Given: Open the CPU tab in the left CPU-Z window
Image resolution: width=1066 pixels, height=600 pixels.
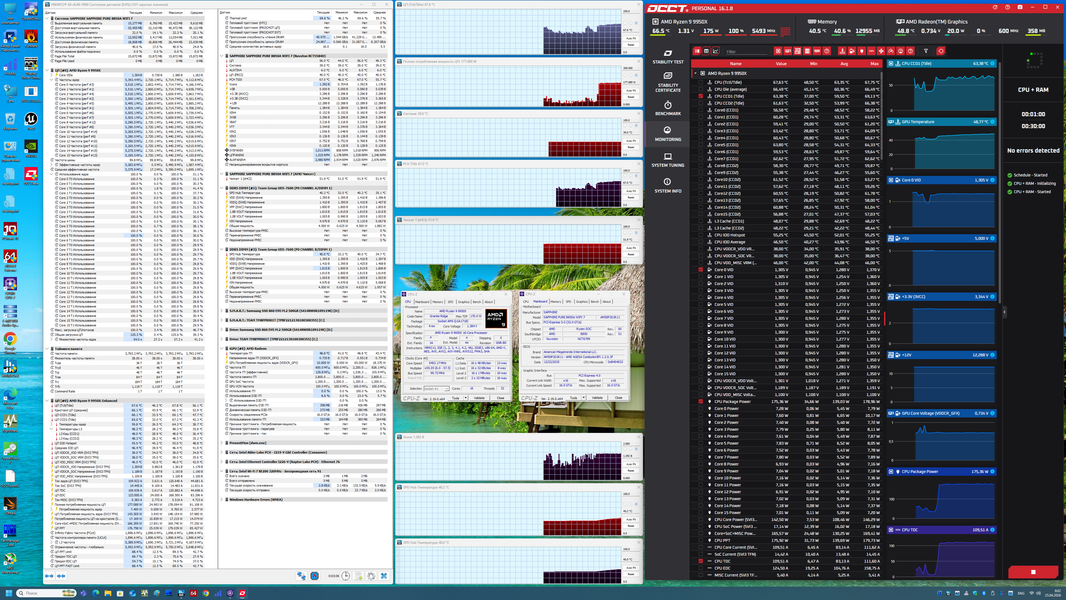Looking at the screenshot, I should (x=408, y=302).
